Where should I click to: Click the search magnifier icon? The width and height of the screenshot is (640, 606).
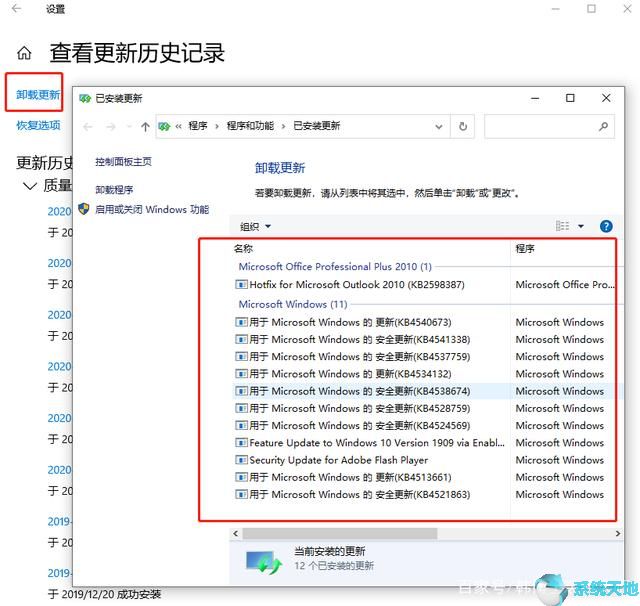[603, 127]
